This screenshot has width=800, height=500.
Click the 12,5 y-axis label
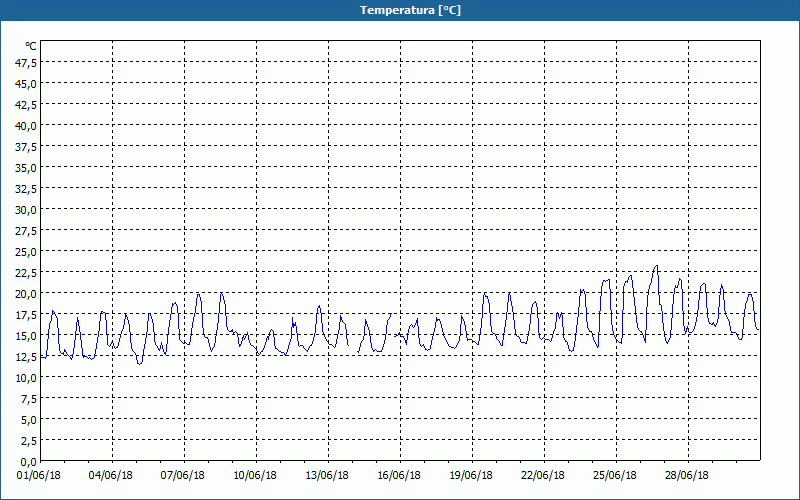26,357
